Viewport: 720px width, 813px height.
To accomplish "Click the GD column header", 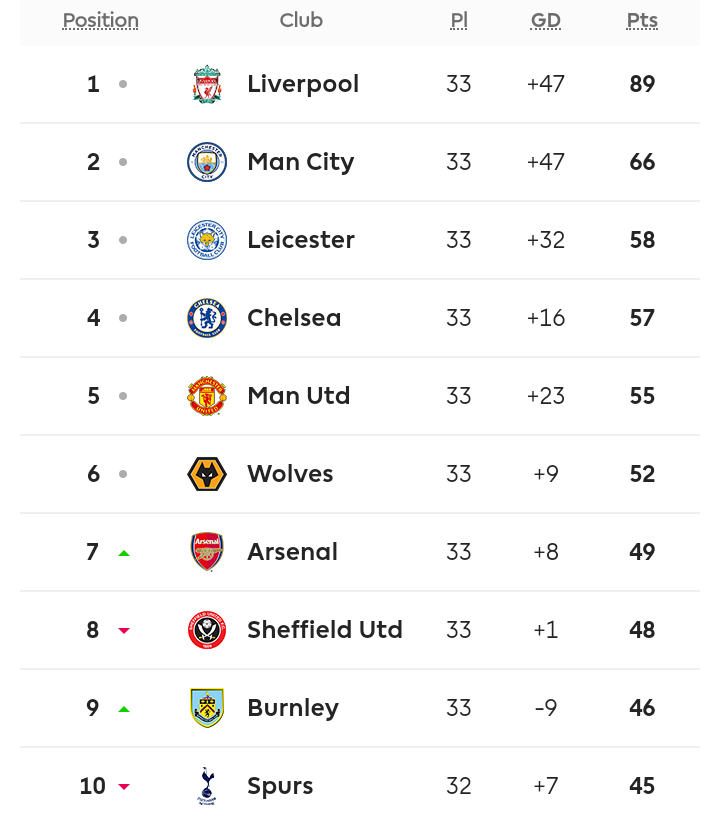I will (x=546, y=21).
